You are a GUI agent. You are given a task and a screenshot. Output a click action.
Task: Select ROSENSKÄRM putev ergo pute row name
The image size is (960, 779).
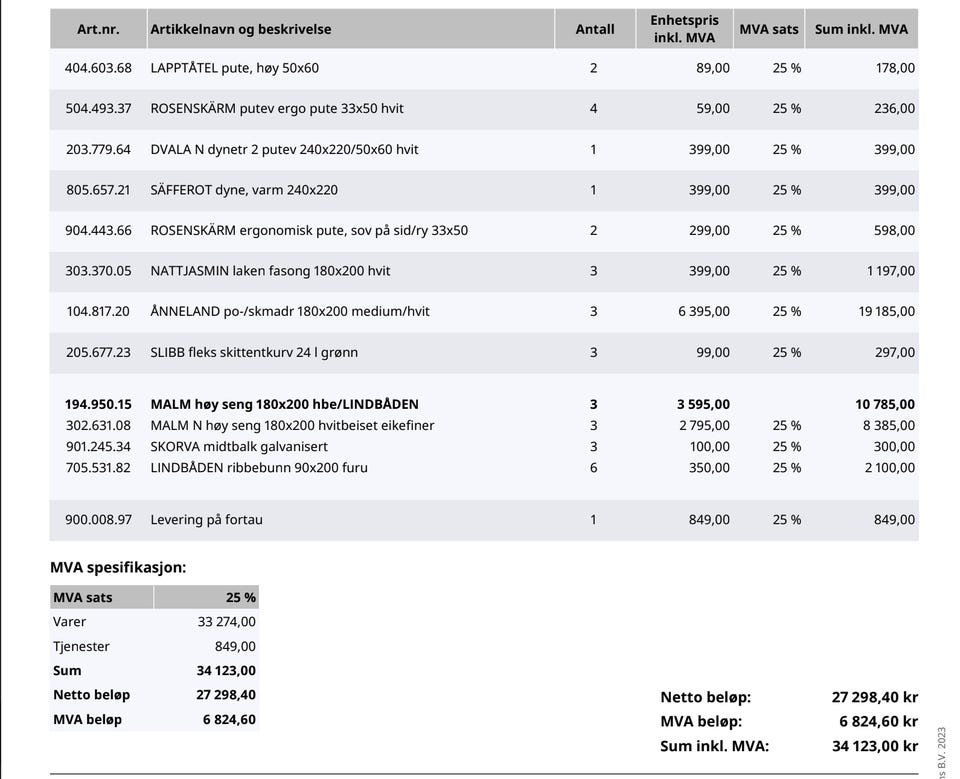coord(277,108)
